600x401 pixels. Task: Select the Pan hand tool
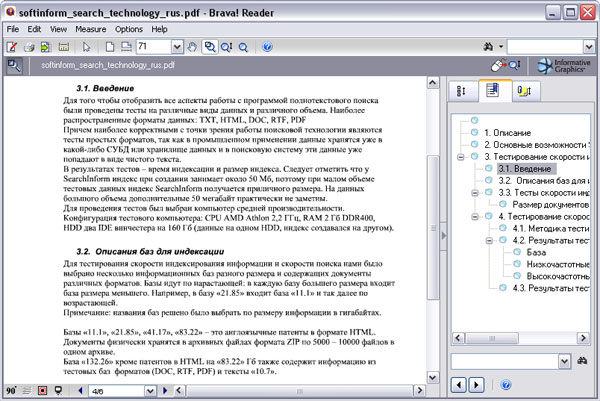192,47
